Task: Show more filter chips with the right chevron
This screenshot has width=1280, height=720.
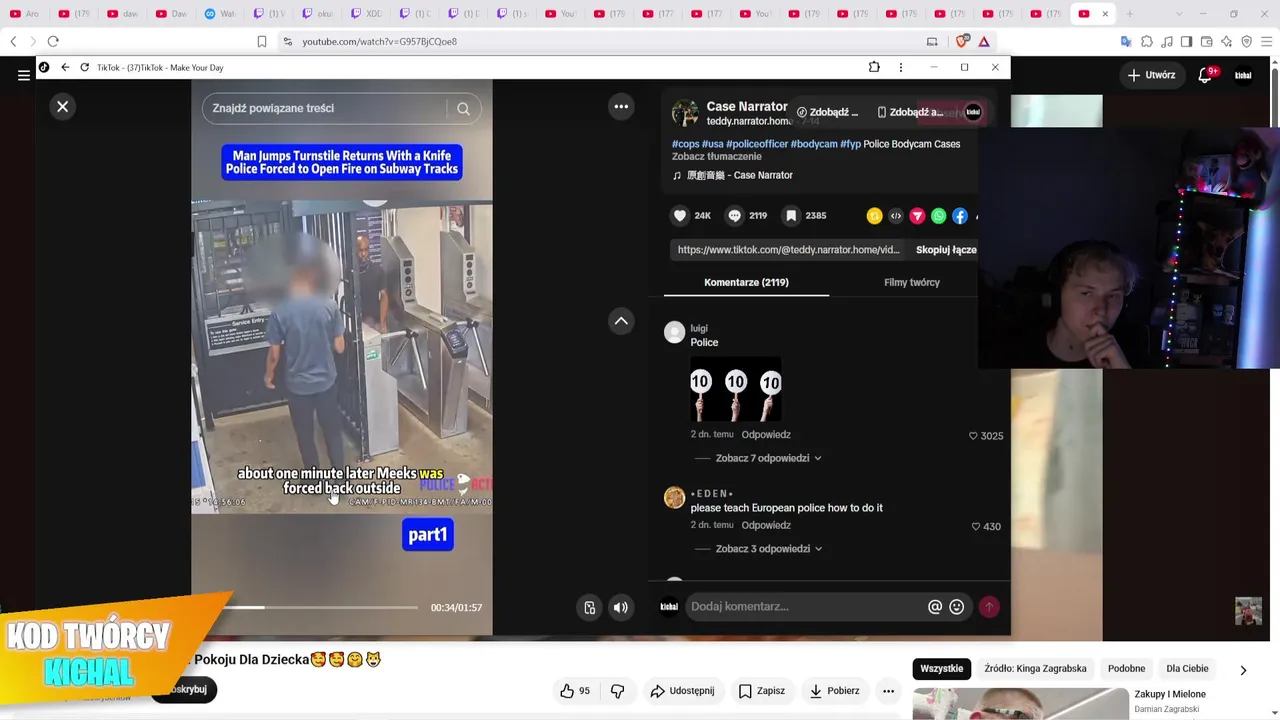Action: [x=1243, y=670]
